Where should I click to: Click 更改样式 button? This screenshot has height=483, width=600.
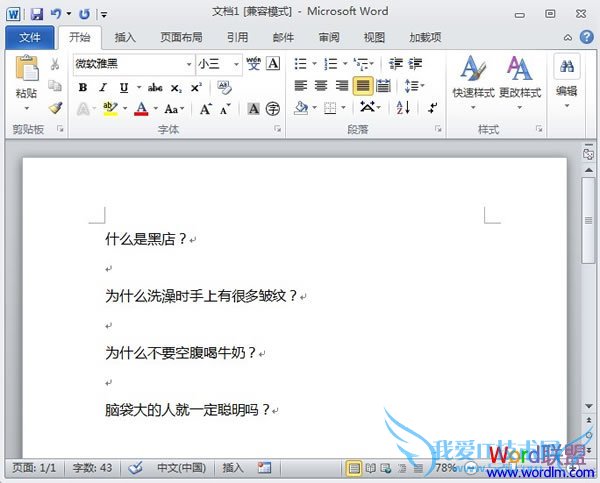(520, 82)
